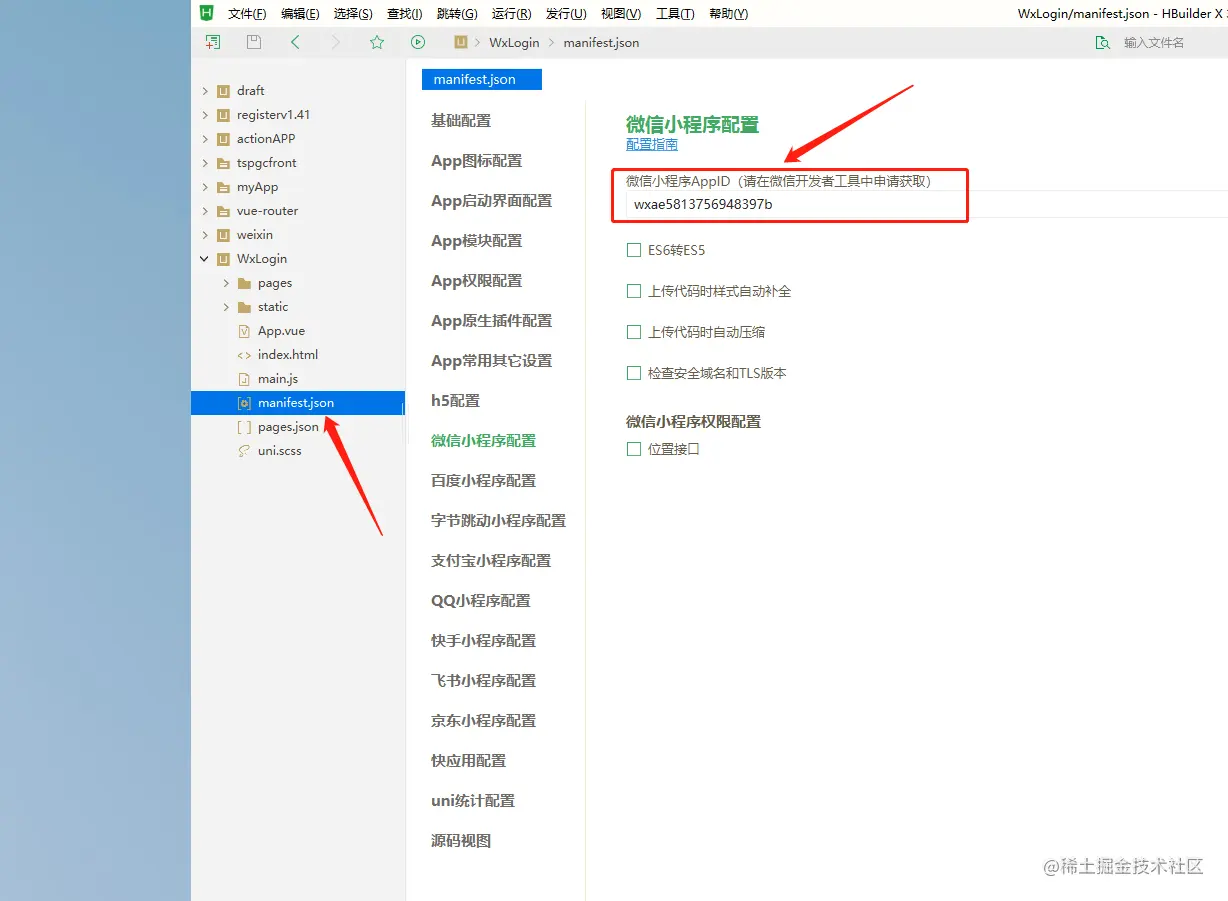1228x901 pixels.
Task: Expand the registerv1.41 project tree
Action: click(x=205, y=115)
